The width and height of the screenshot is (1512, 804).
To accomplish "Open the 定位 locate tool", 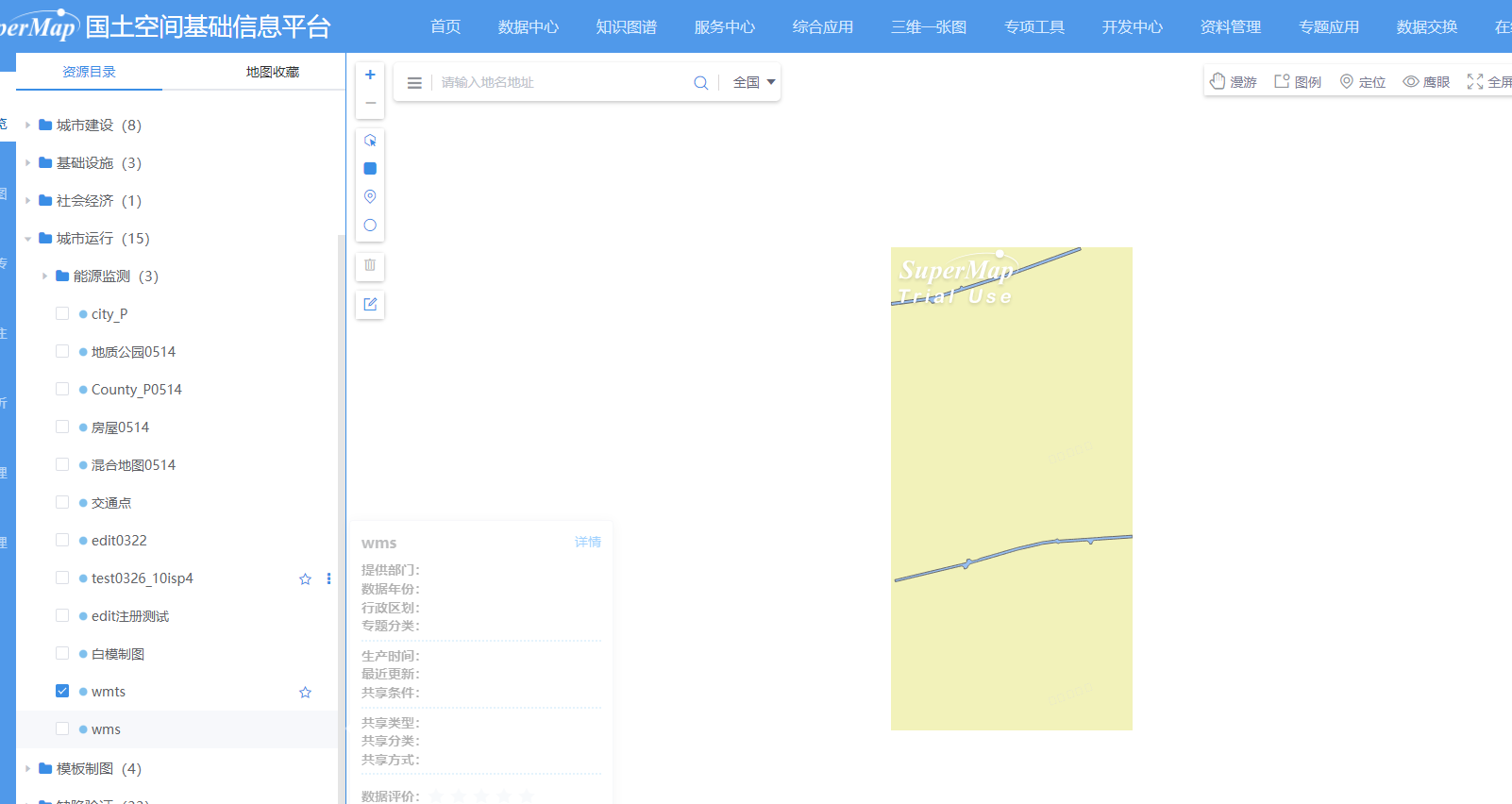I will [x=1362, y=82].
